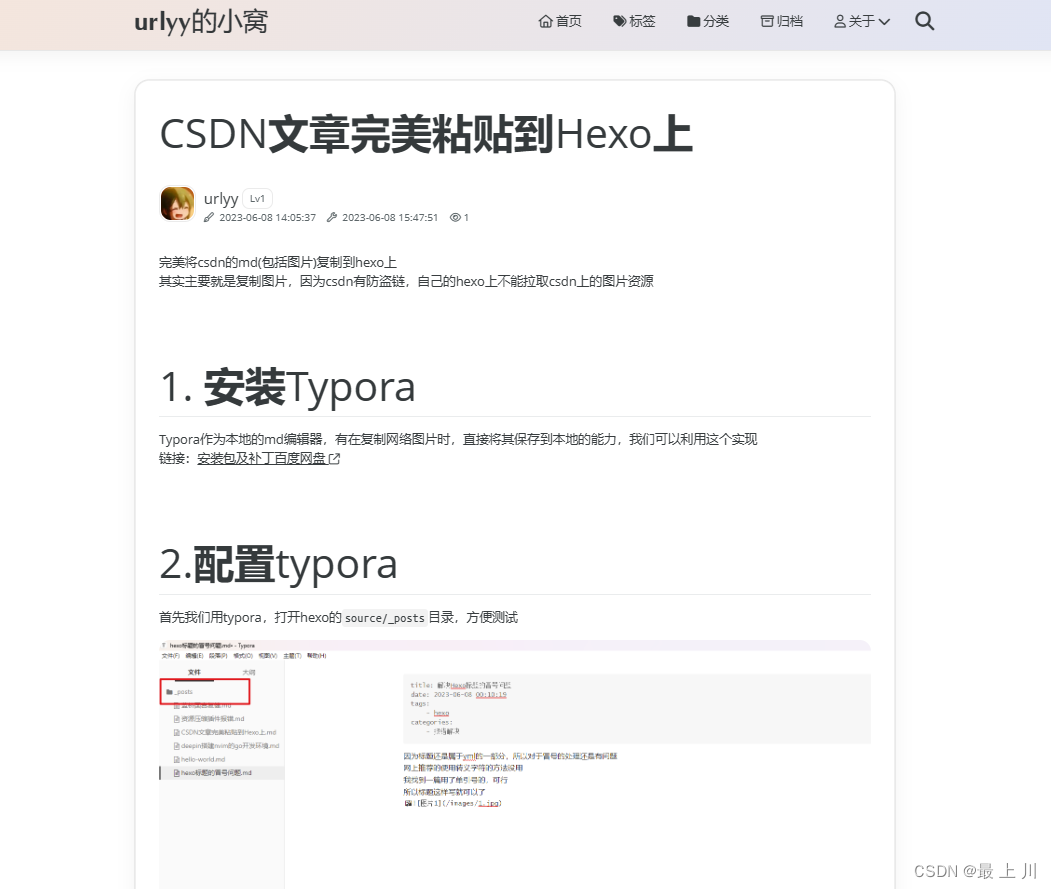This screenshot has height=889, width=1051.
Task: Click the home icon beside 首页
Action: click(x=546, y=21)
